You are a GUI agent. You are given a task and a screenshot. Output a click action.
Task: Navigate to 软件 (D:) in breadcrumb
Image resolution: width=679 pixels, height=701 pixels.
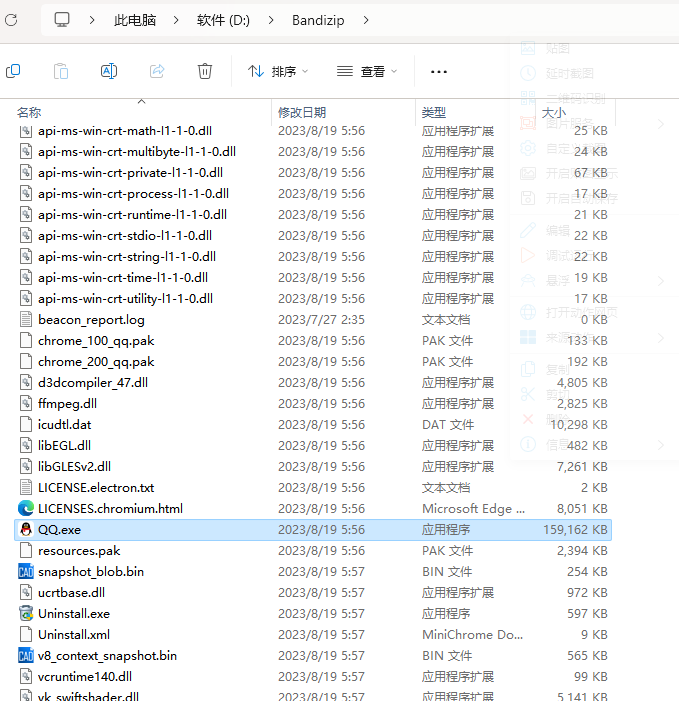pos(223,20)
